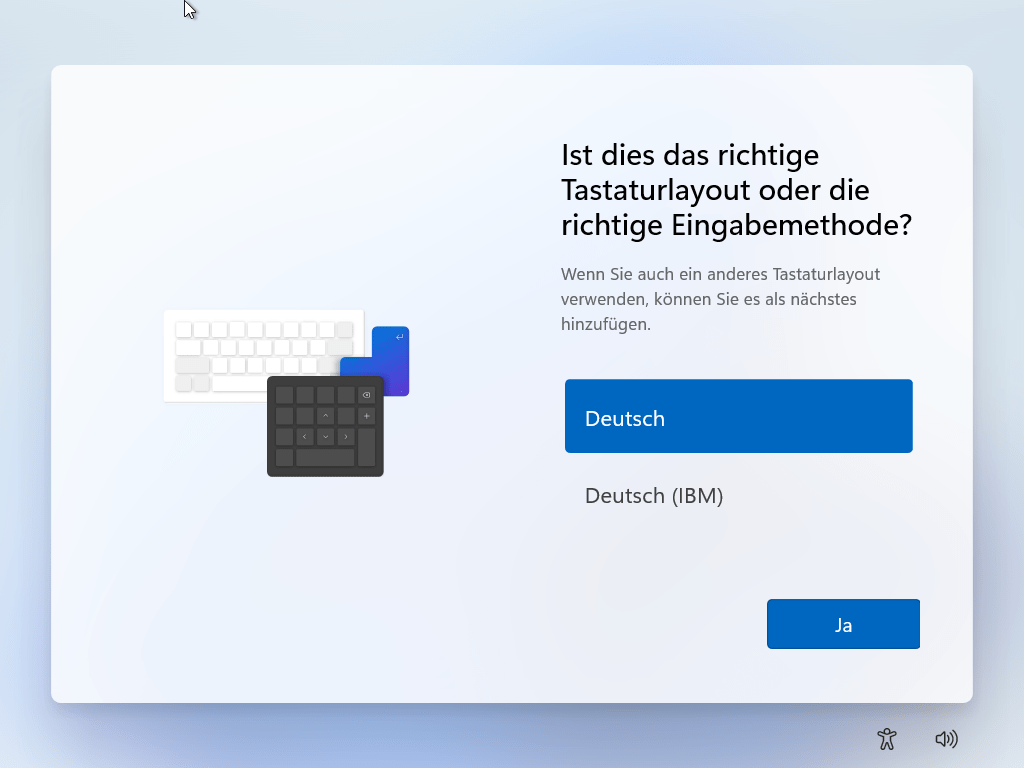Click the left arrow key on dark keypad
This screenshot has height=768, width=1024.
(305, 437)
